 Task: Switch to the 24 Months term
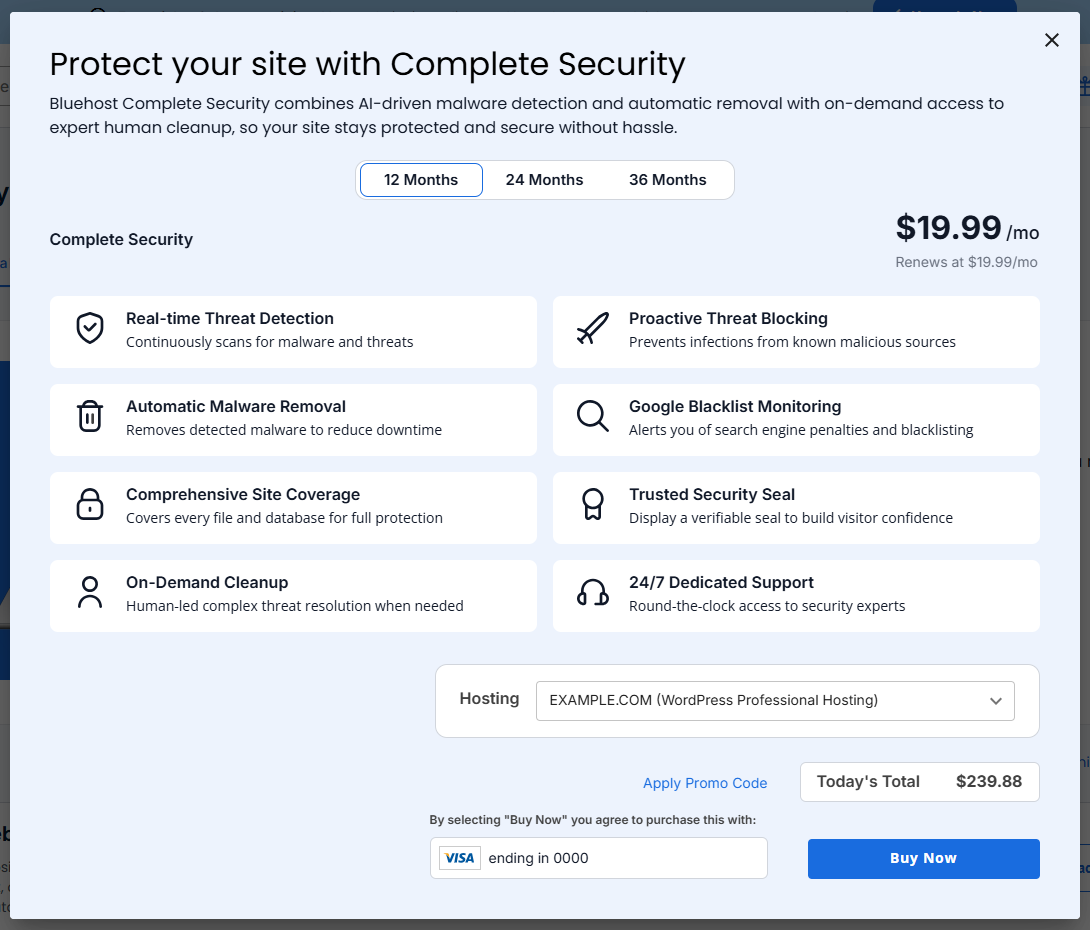pos(544,180)
